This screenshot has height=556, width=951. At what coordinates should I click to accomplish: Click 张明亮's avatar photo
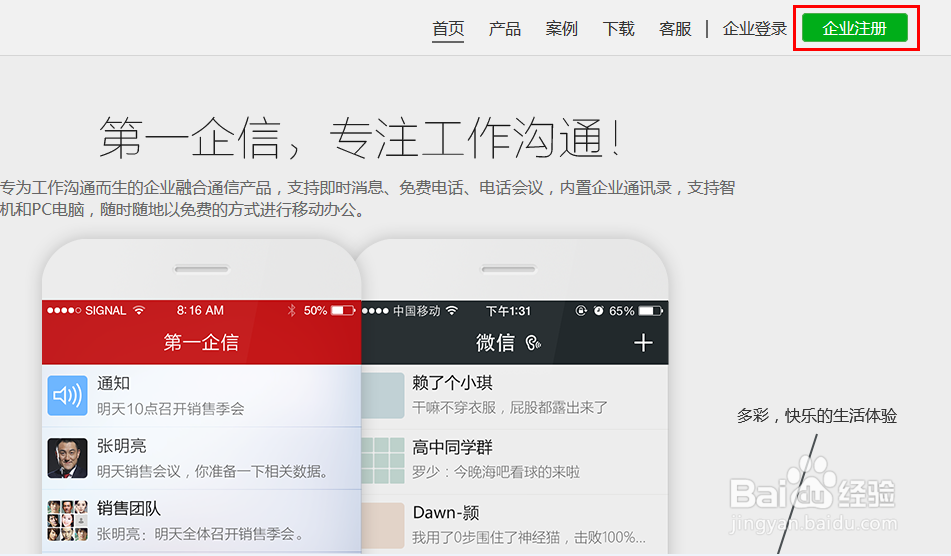(67, 458)
